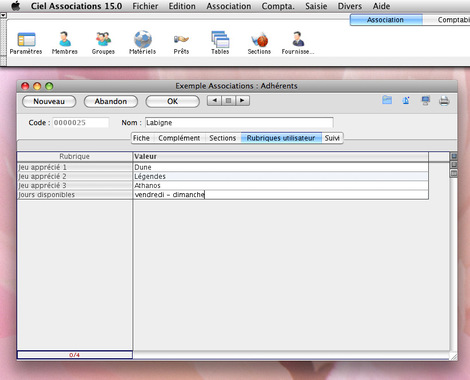Open the Prêts handshake icon
Screen dimensions: 470x380
point(181,43)
